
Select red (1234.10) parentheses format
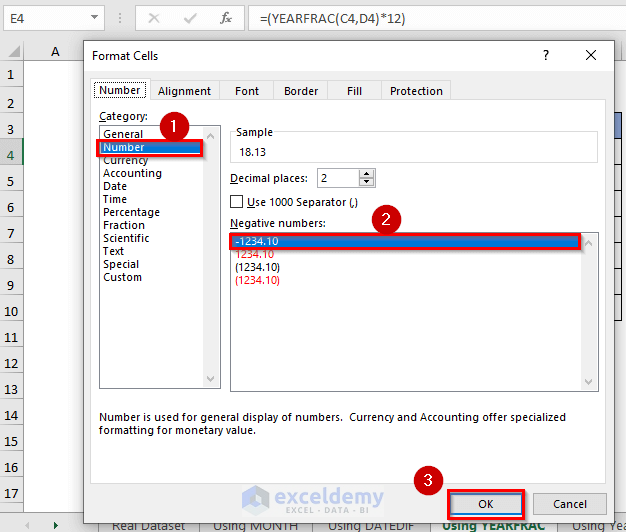258,280
